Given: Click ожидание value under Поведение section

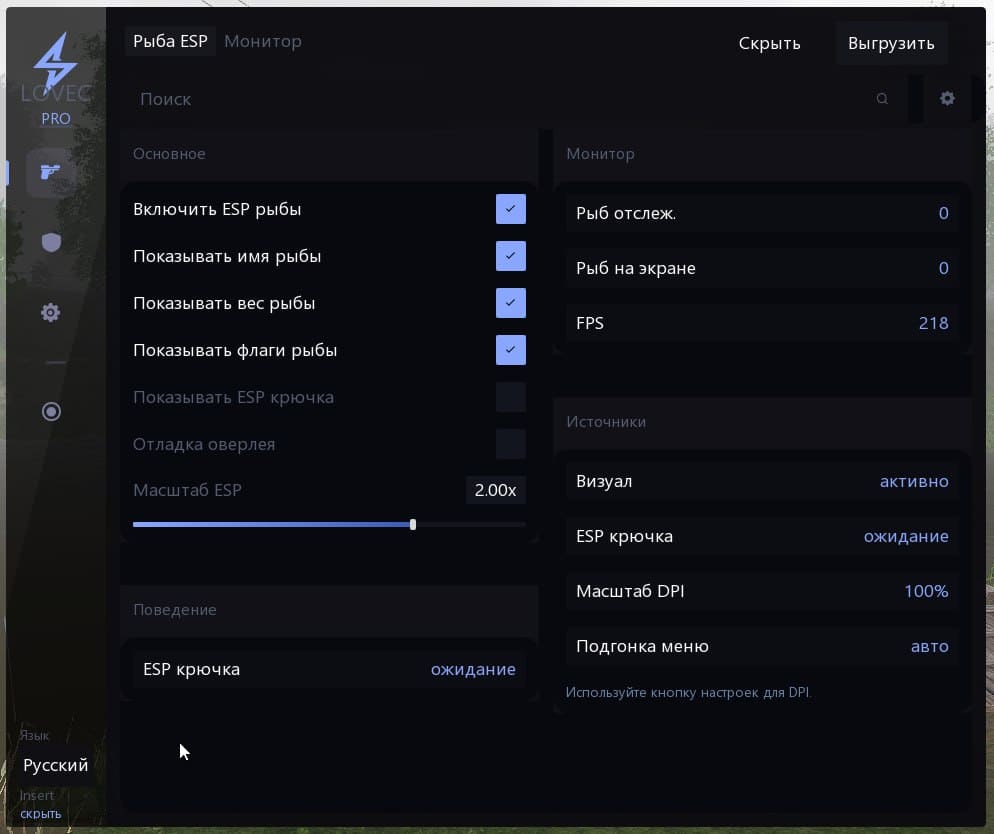Looking at the screenshot, I should (473, 669).
